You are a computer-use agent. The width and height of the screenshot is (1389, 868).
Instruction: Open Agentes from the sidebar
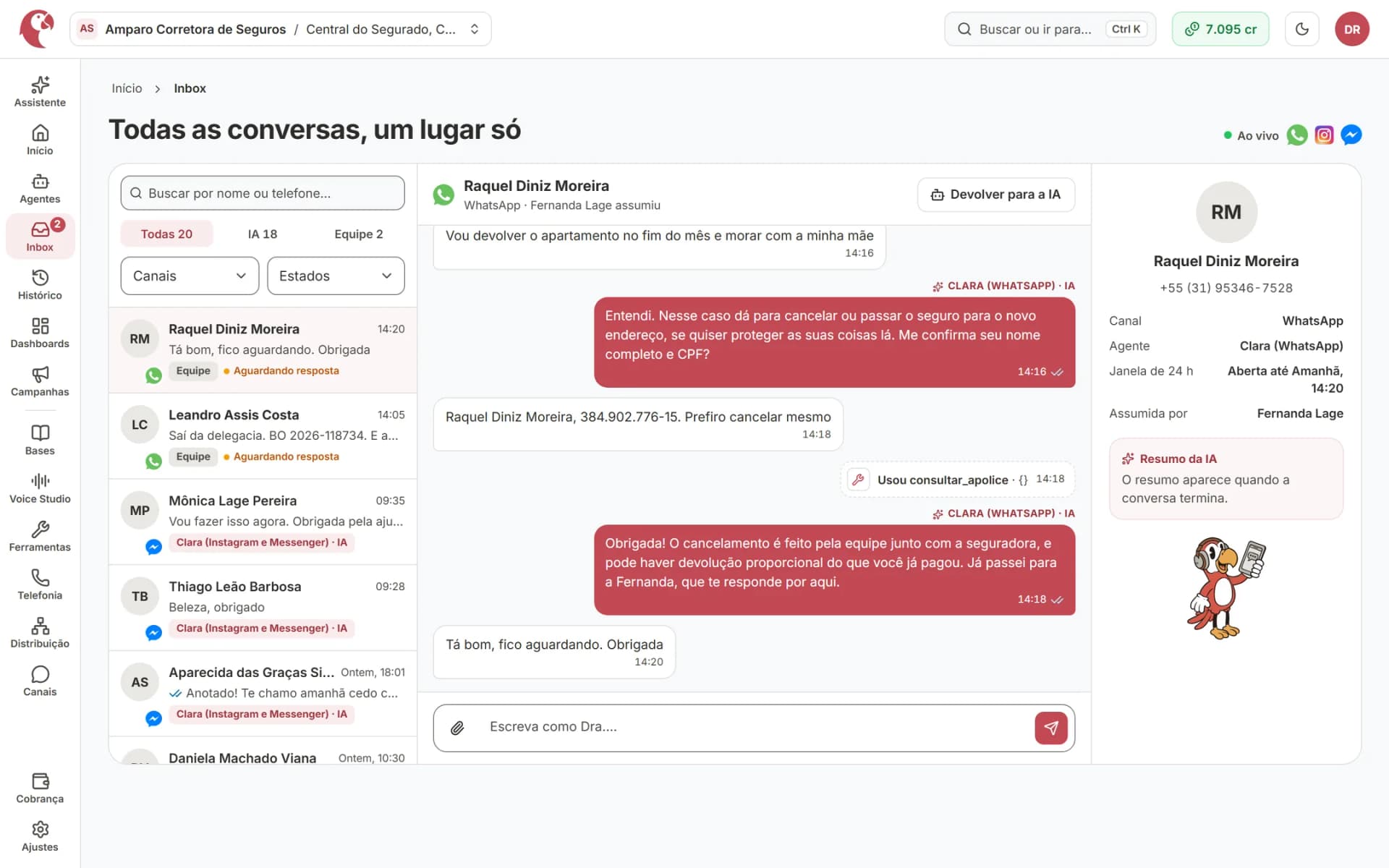pos(40,189)
